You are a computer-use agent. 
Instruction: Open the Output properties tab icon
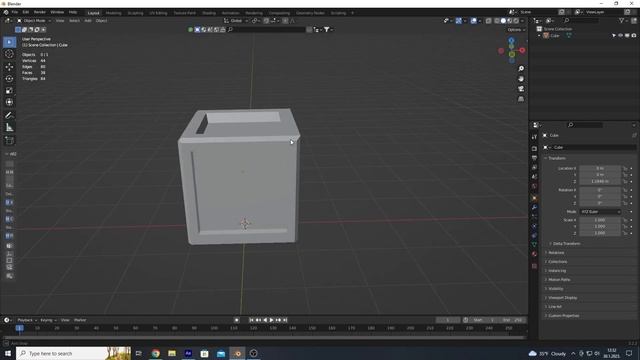pos(534,158)
